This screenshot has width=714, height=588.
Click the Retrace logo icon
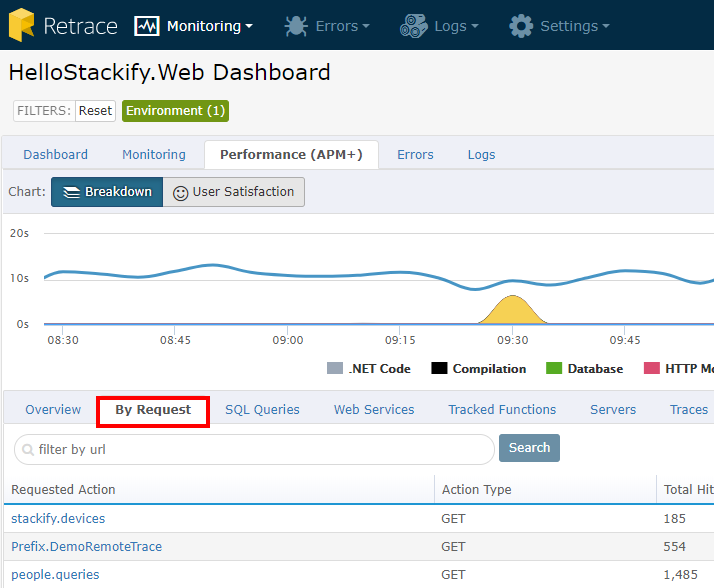click(22, 25)
